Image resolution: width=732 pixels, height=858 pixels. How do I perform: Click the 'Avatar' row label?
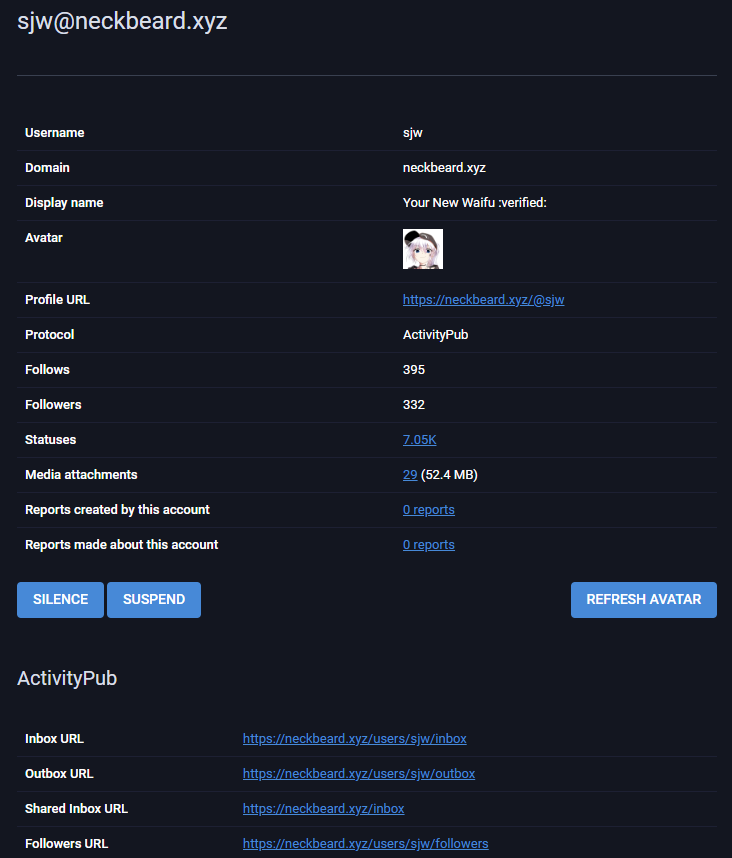44,238
